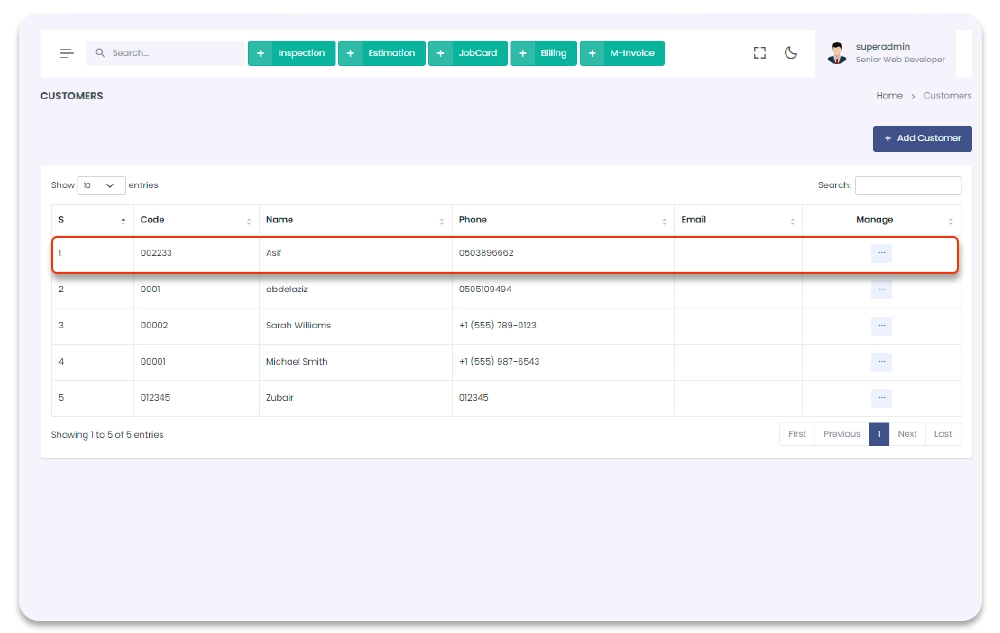1000x633 pixels.
Task: Toggle fullscreen mode icon
Action: [759, 53]
